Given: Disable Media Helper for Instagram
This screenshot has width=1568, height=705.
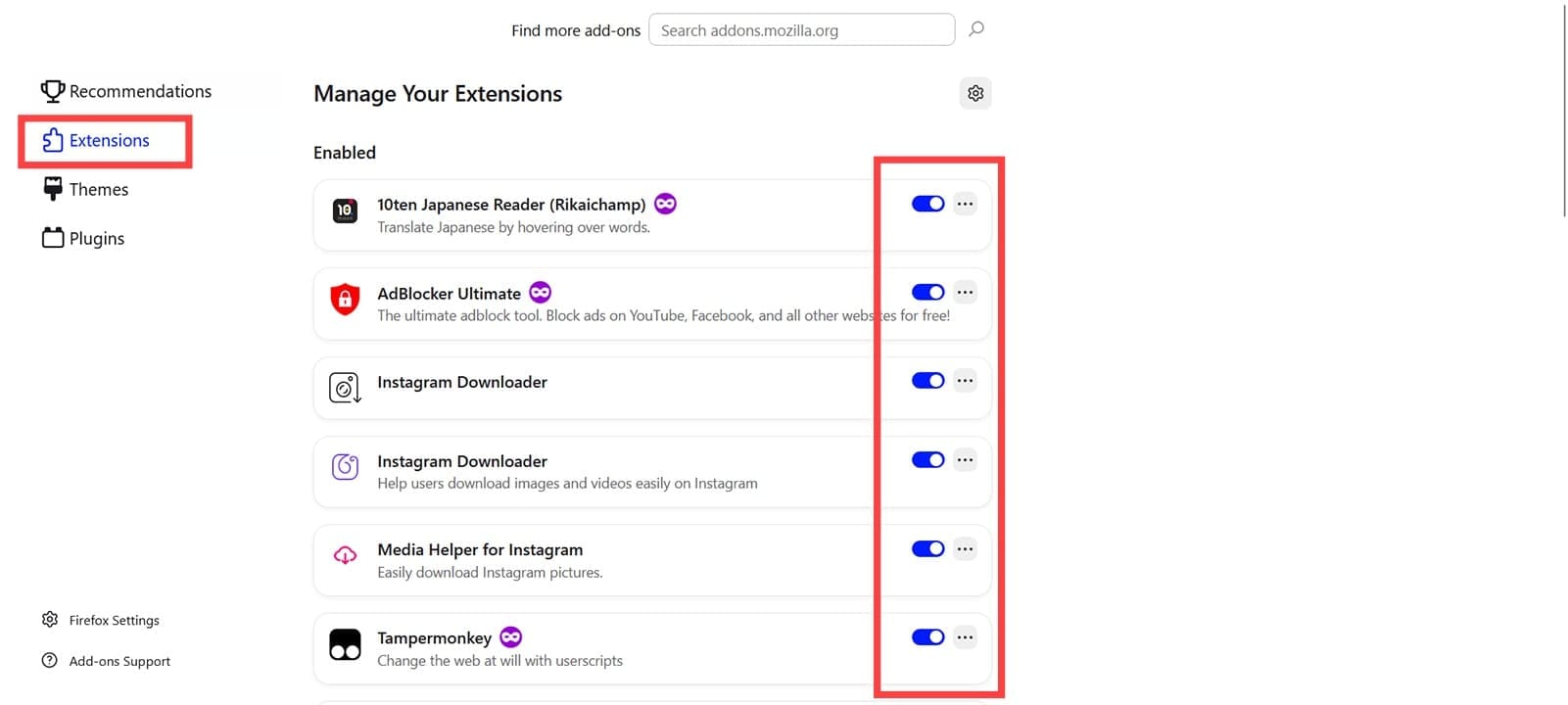Looking at the screenshot, I should tap(927, 548).
